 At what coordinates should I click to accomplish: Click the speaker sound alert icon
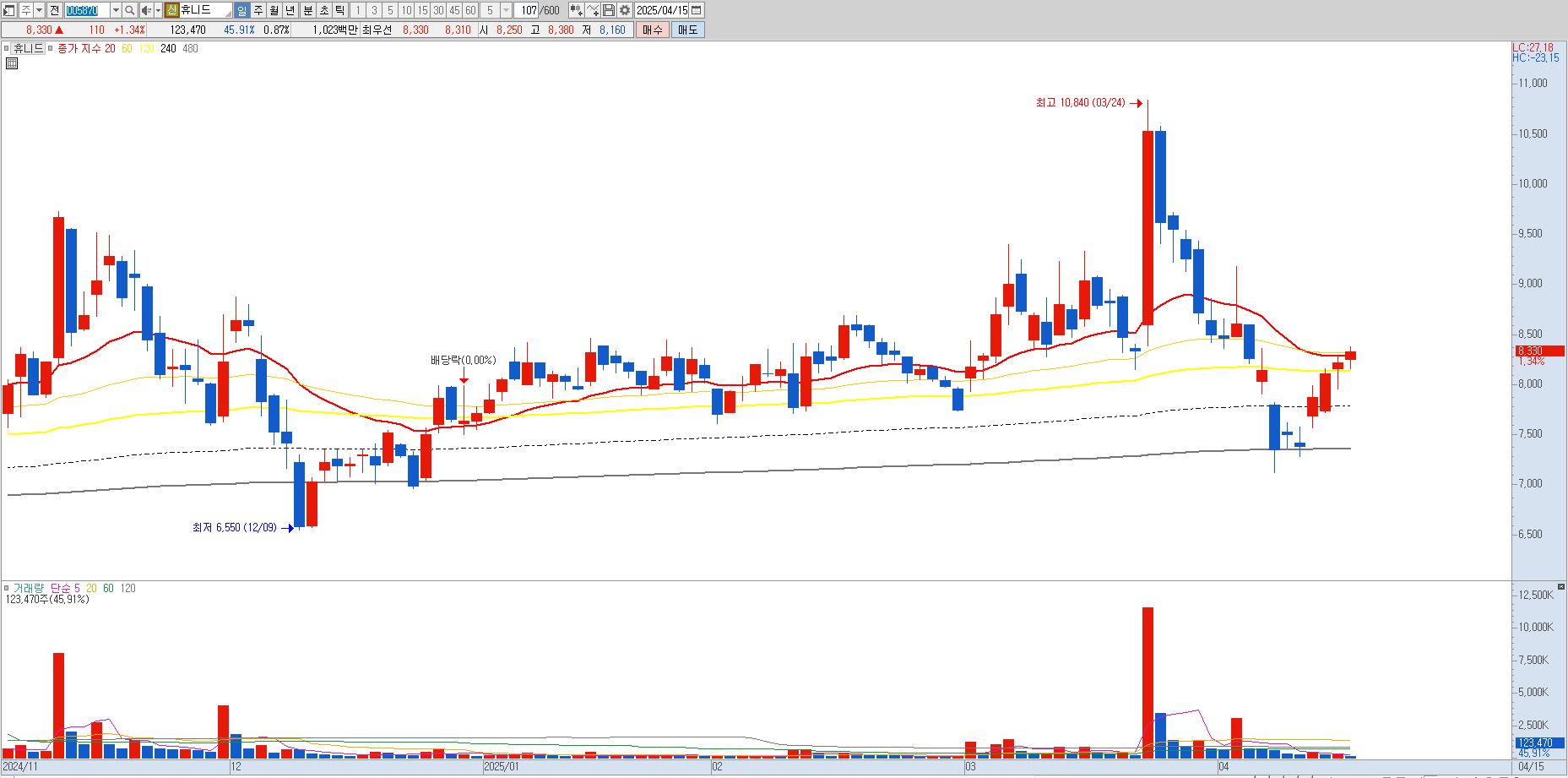pyautogui.click(x=146, y=10)
